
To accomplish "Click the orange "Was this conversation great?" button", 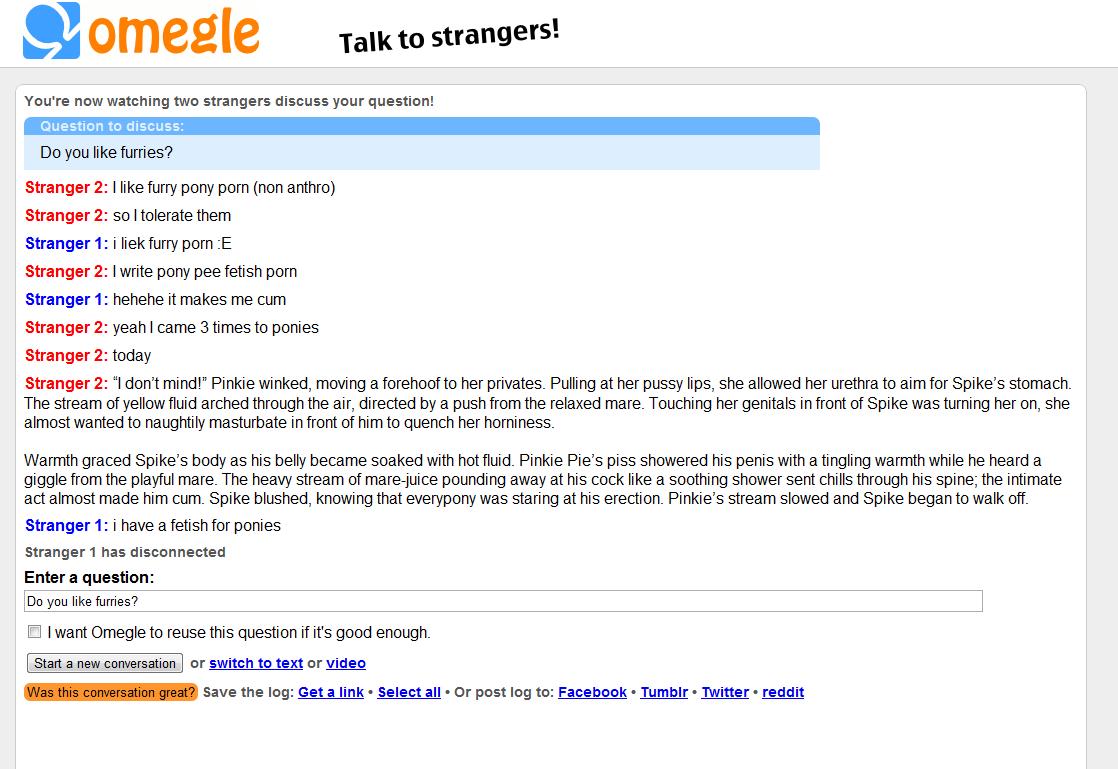I will point(111,692).
